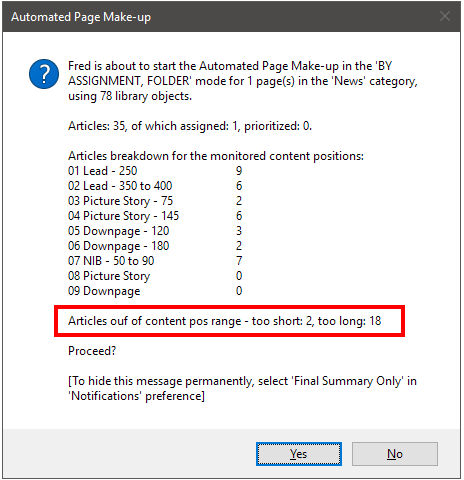
Task: Click the No button to cancel
Action: [x=395, y=454]
